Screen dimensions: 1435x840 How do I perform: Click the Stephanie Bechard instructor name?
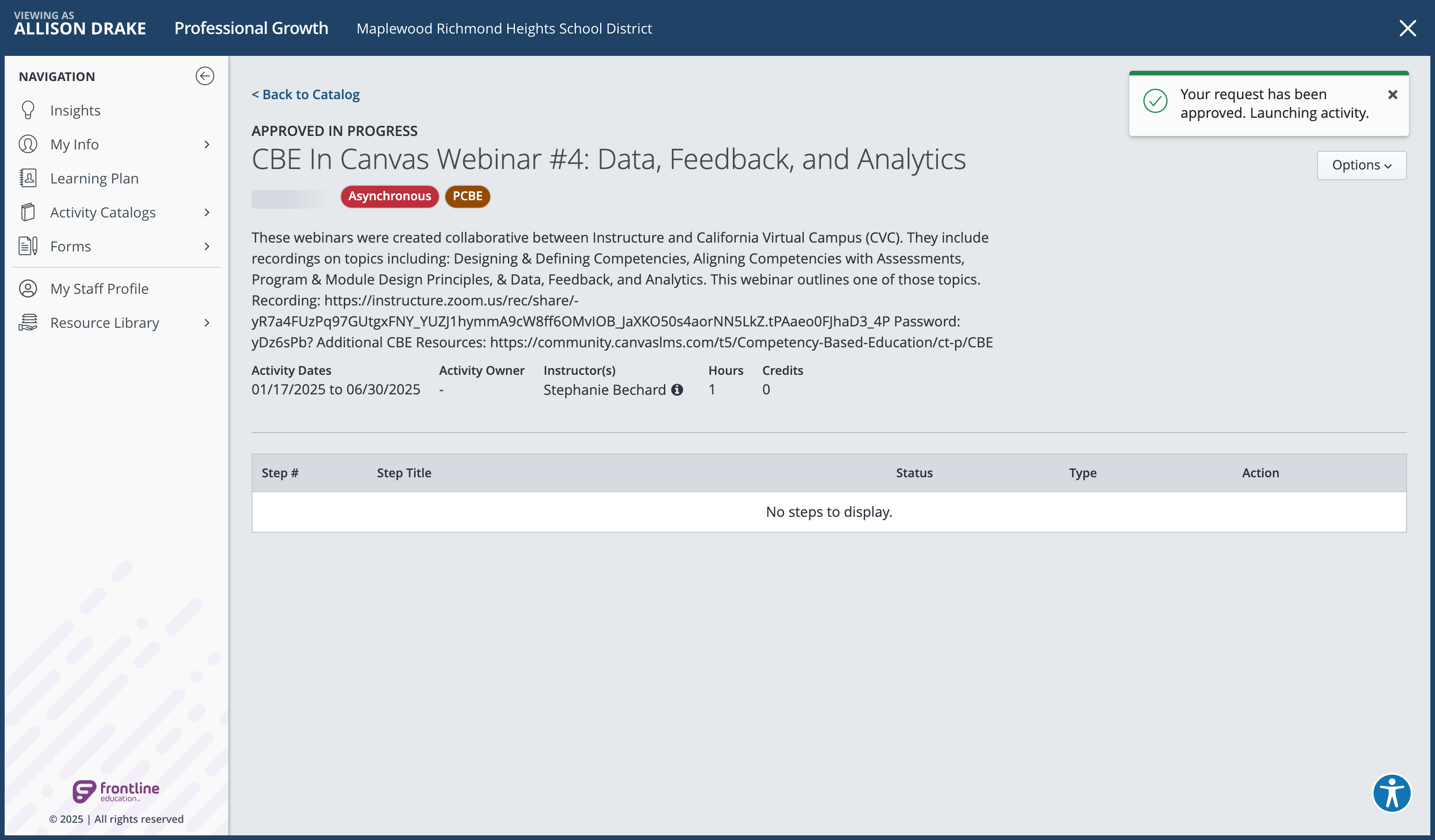(604, 390)
